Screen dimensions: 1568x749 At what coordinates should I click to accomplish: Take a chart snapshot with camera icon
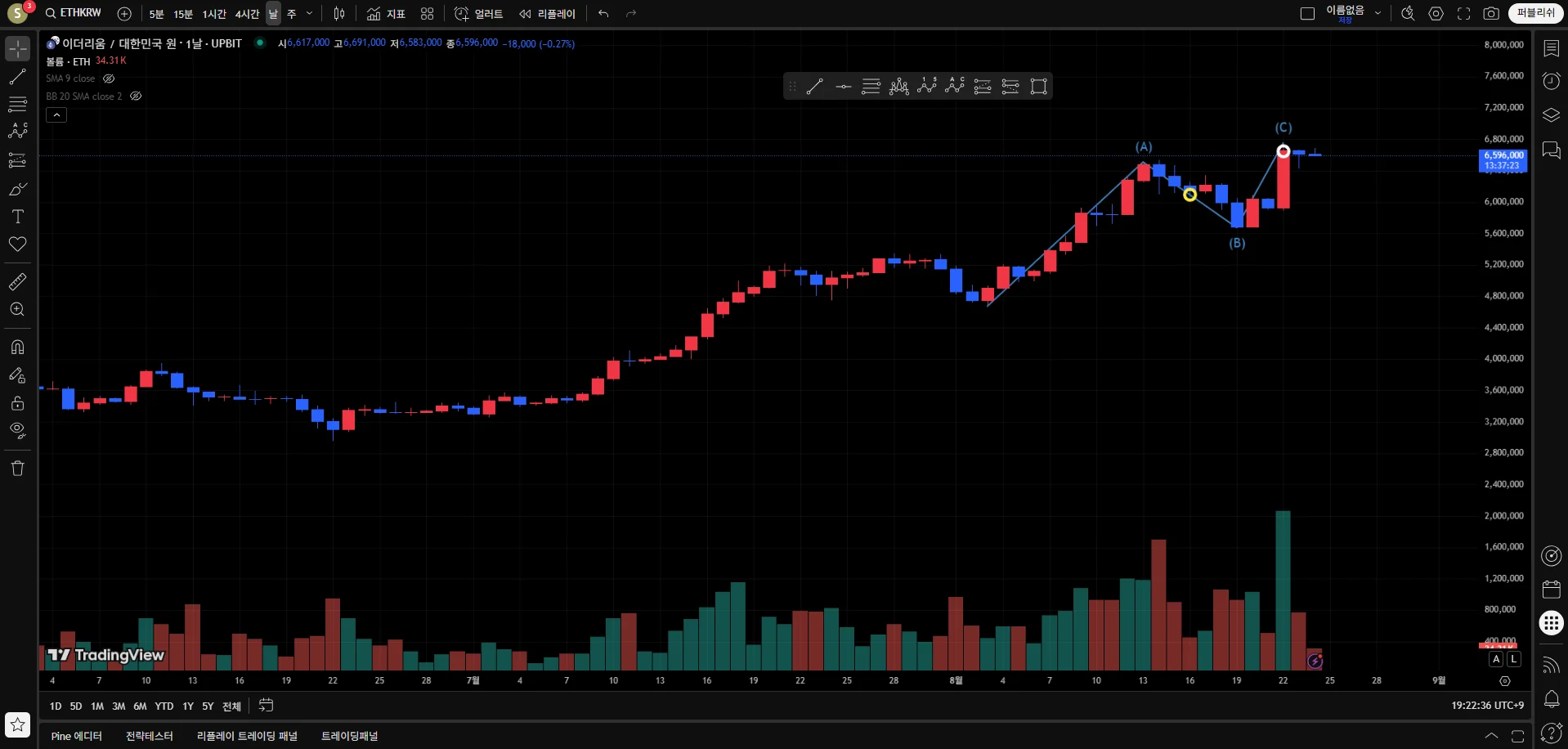pos(1492,14)
